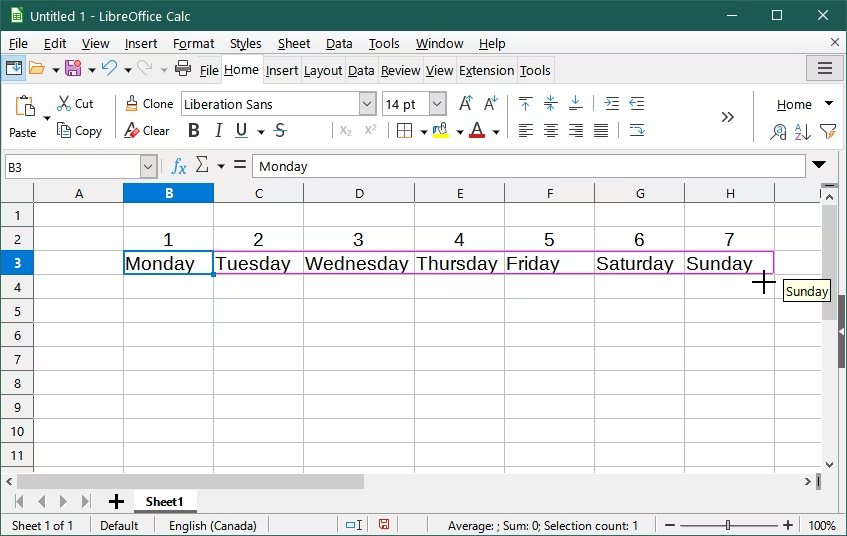Justify text alignment

pyautogui.click(x=601, y=130)
